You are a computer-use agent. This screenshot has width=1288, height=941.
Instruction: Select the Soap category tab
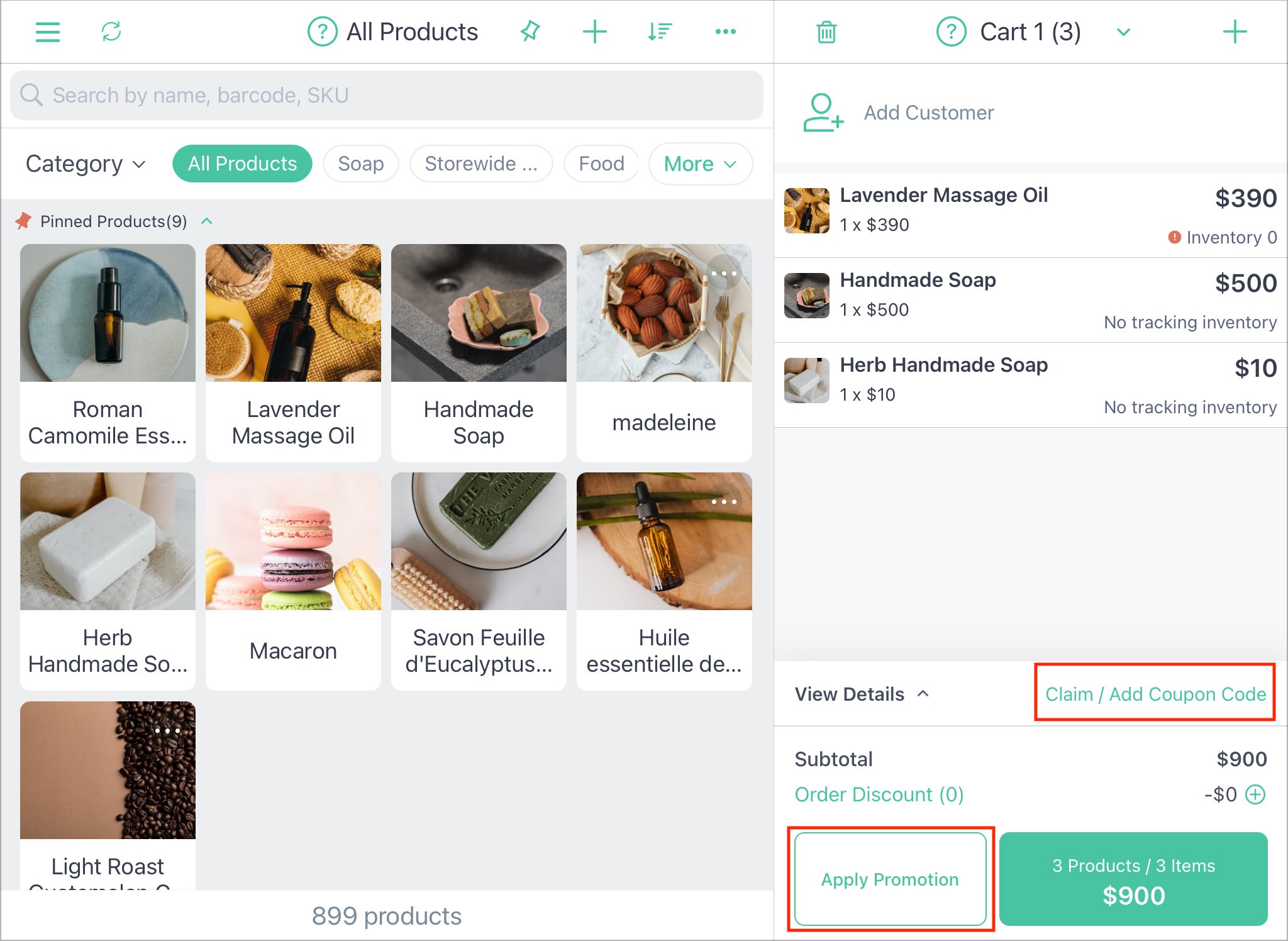[360, 164]
